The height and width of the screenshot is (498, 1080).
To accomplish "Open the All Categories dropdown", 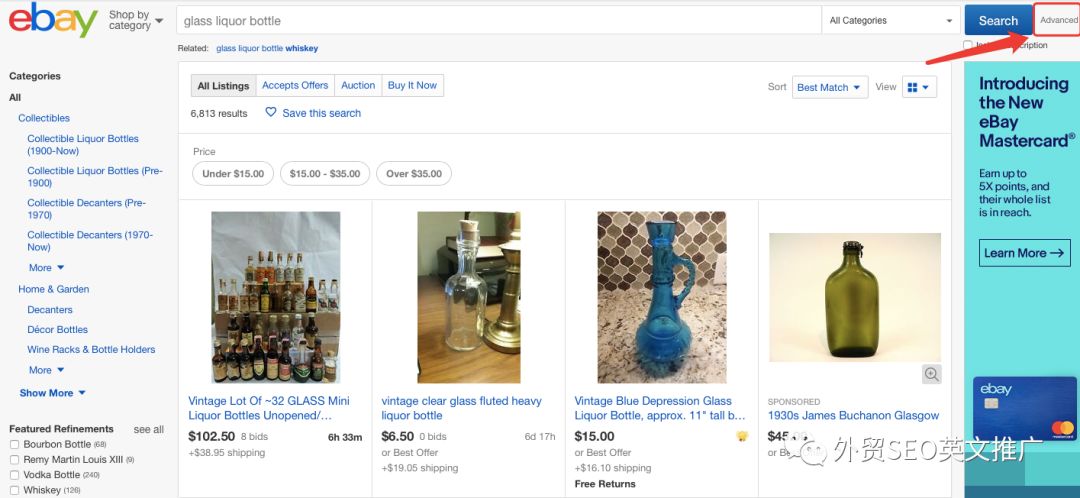I will tap(890, 21).
